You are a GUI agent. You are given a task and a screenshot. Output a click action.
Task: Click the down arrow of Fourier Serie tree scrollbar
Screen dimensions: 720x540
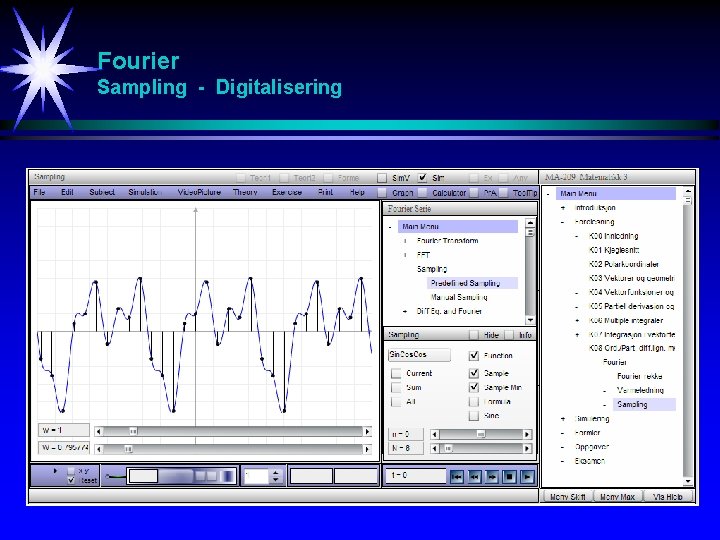click(x=530, y=320)
